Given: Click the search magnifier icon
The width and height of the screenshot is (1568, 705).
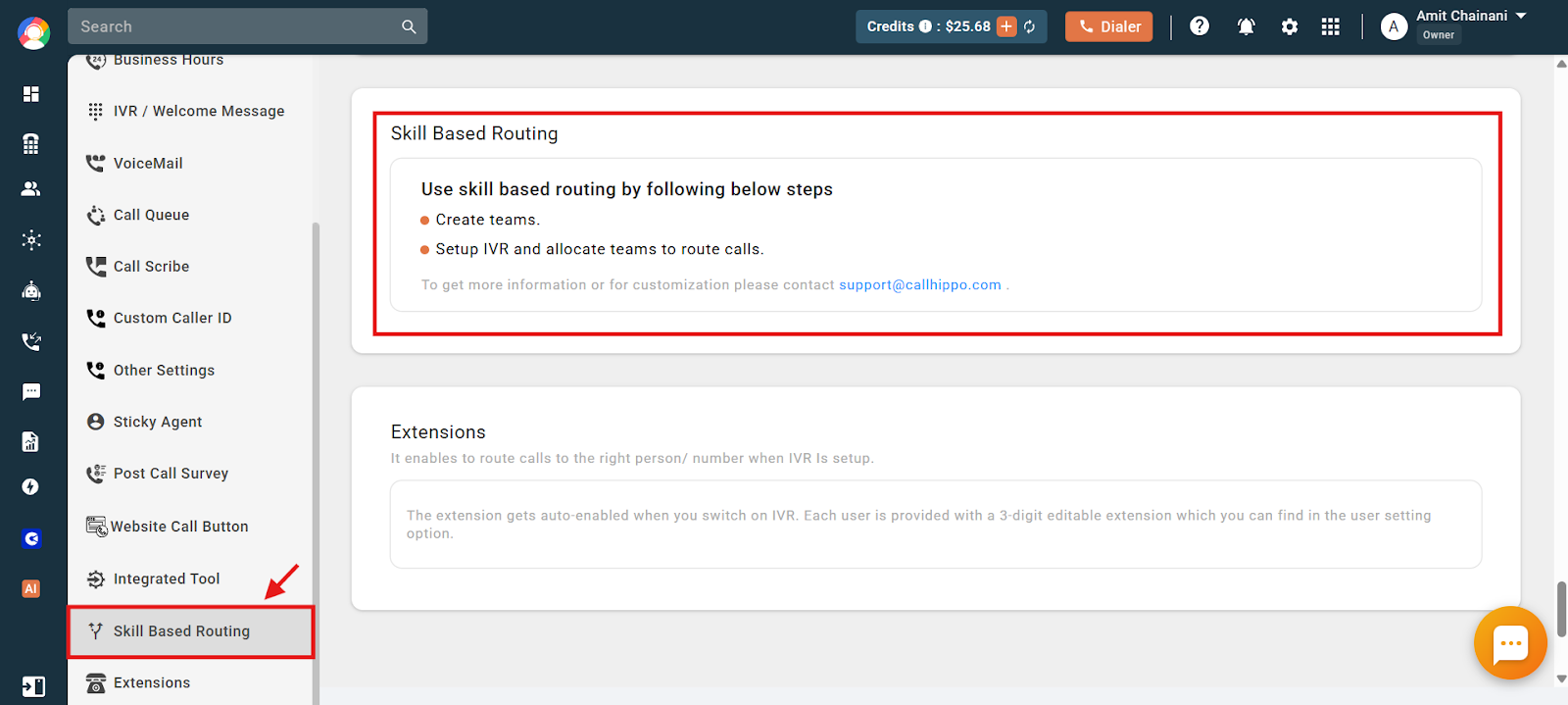Looking at the screenshot, I should point(409,26).
